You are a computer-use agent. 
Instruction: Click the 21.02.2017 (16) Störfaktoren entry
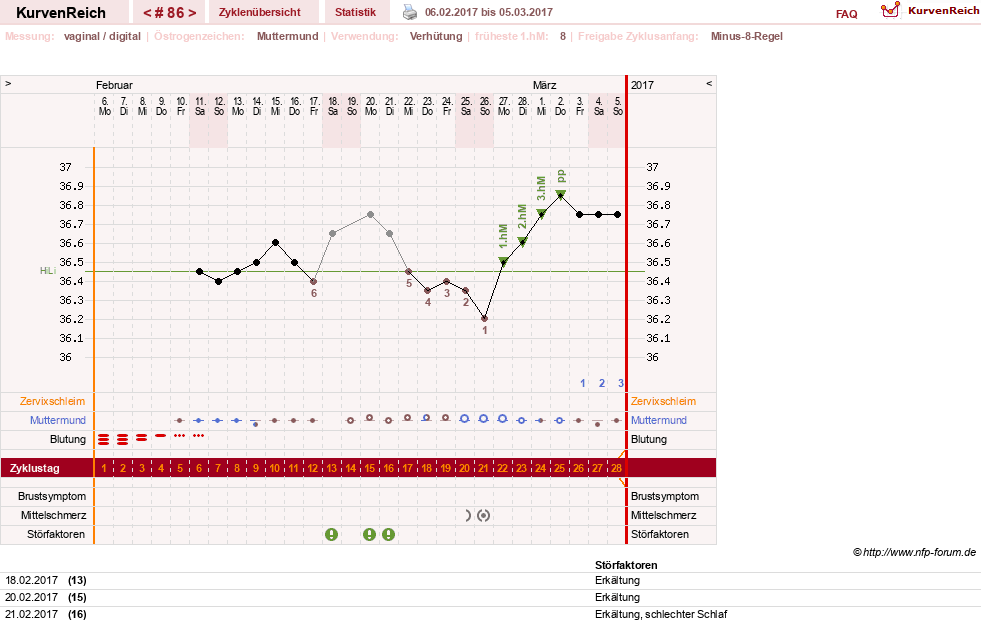pyautogui.click(x=490, y=615)
